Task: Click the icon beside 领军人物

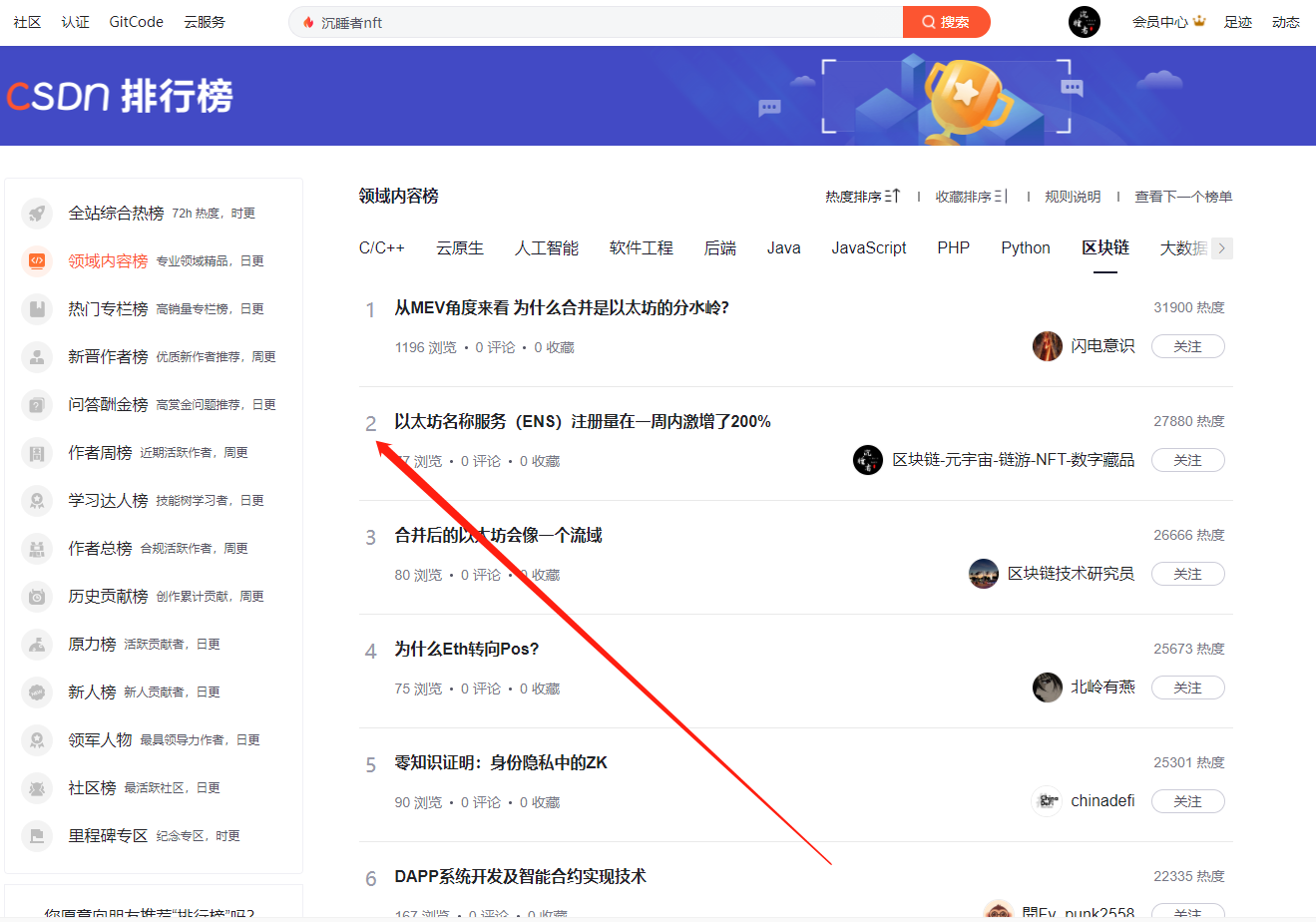Action: click(x=37, y=740)
